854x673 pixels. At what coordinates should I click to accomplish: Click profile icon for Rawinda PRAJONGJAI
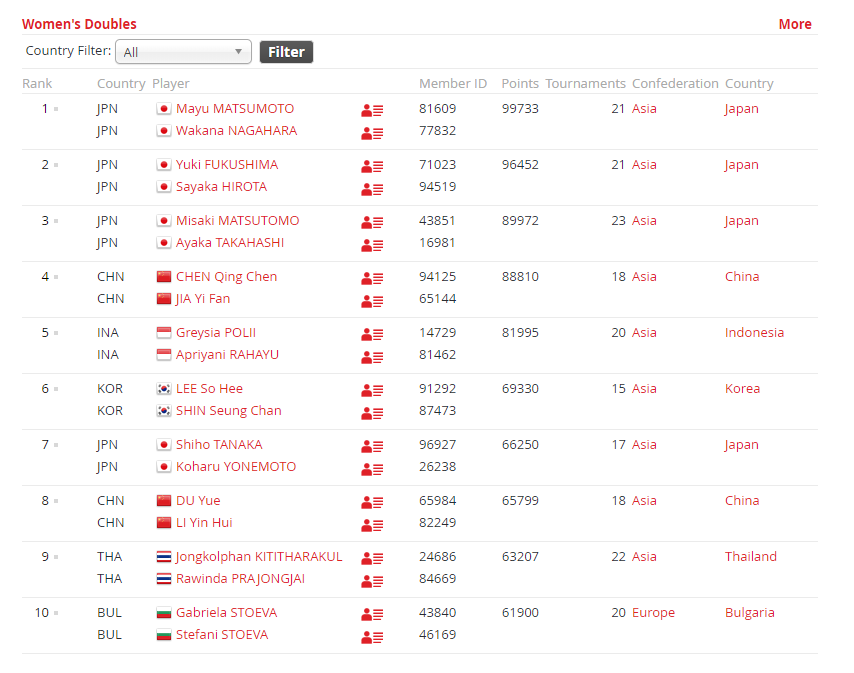click(372, 580)
